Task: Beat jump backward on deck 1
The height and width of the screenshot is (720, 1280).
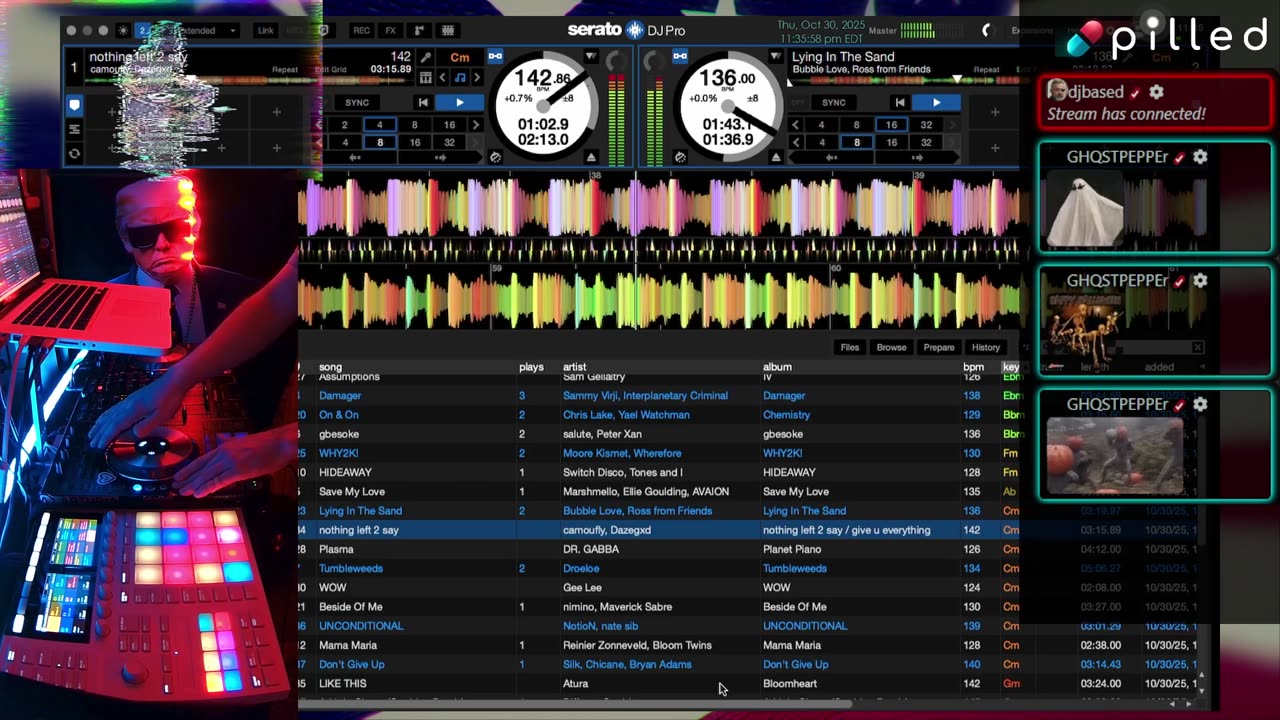Action: 353,158
